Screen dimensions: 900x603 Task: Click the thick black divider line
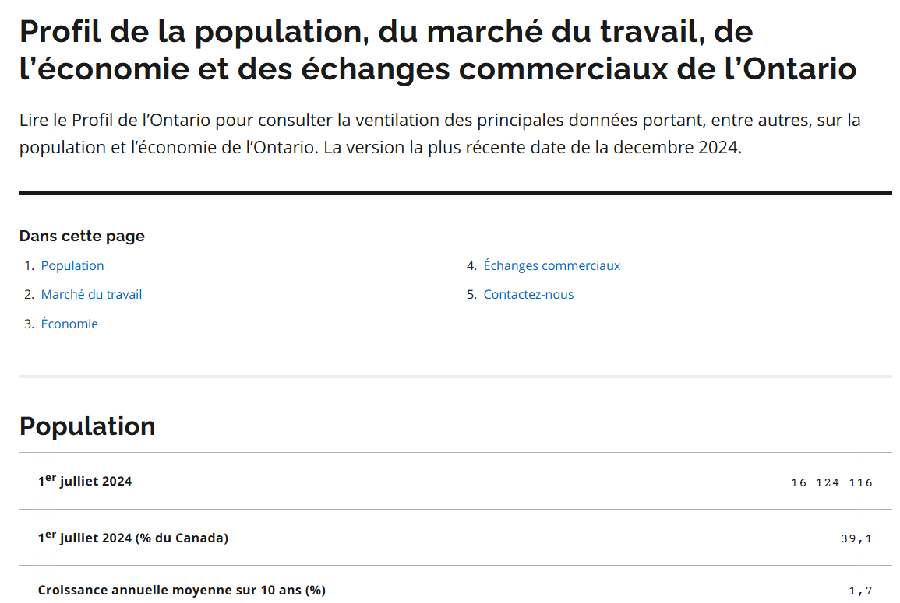455,192
